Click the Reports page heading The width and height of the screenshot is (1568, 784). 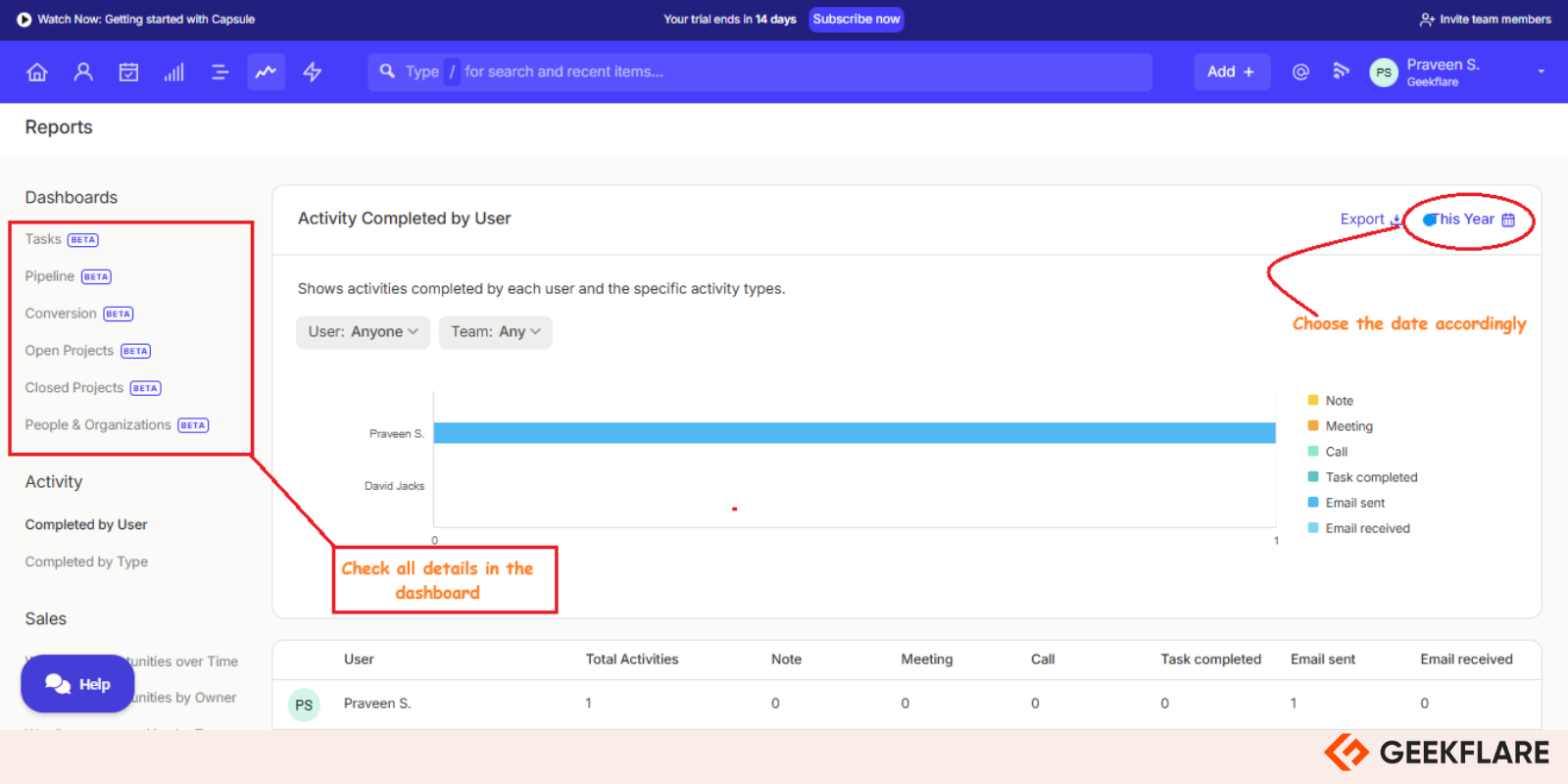point(59,127)
